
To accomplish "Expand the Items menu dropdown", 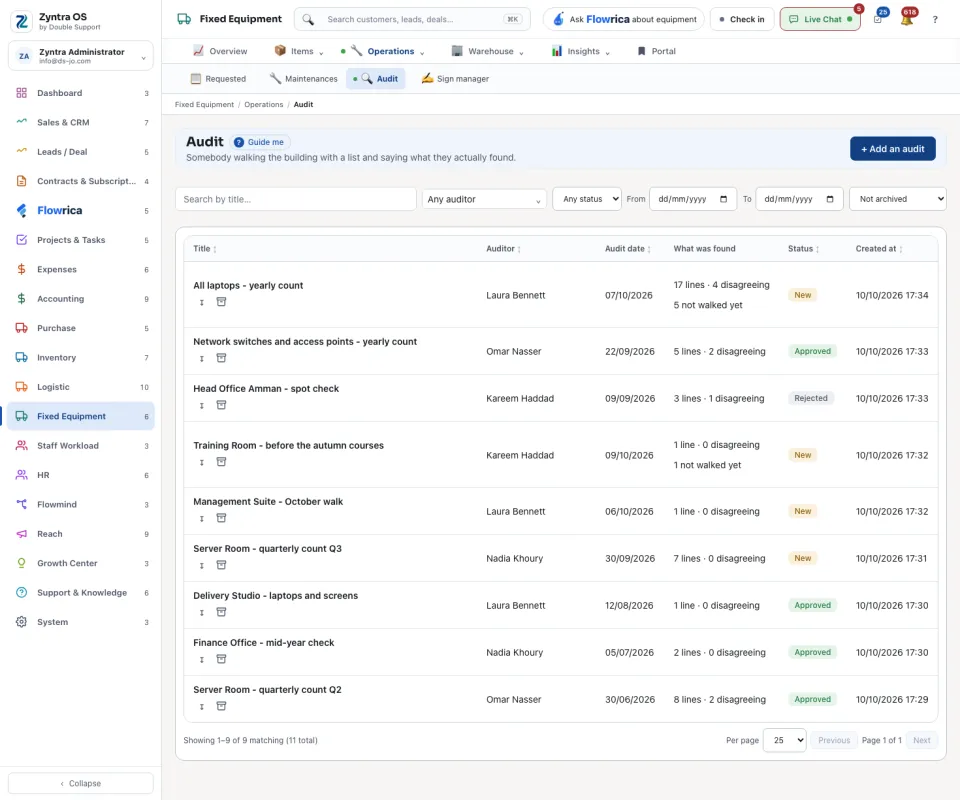I will [299, 51].
